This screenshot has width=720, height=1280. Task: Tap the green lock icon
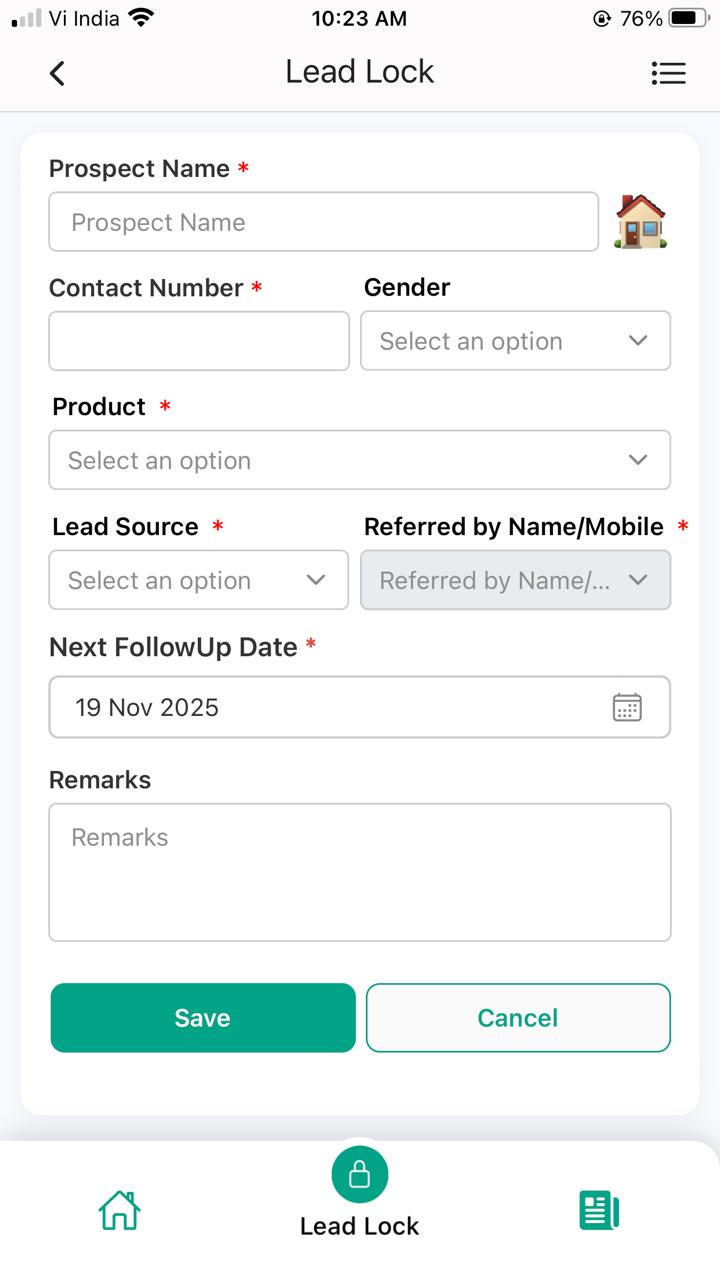pos(360,1174)
